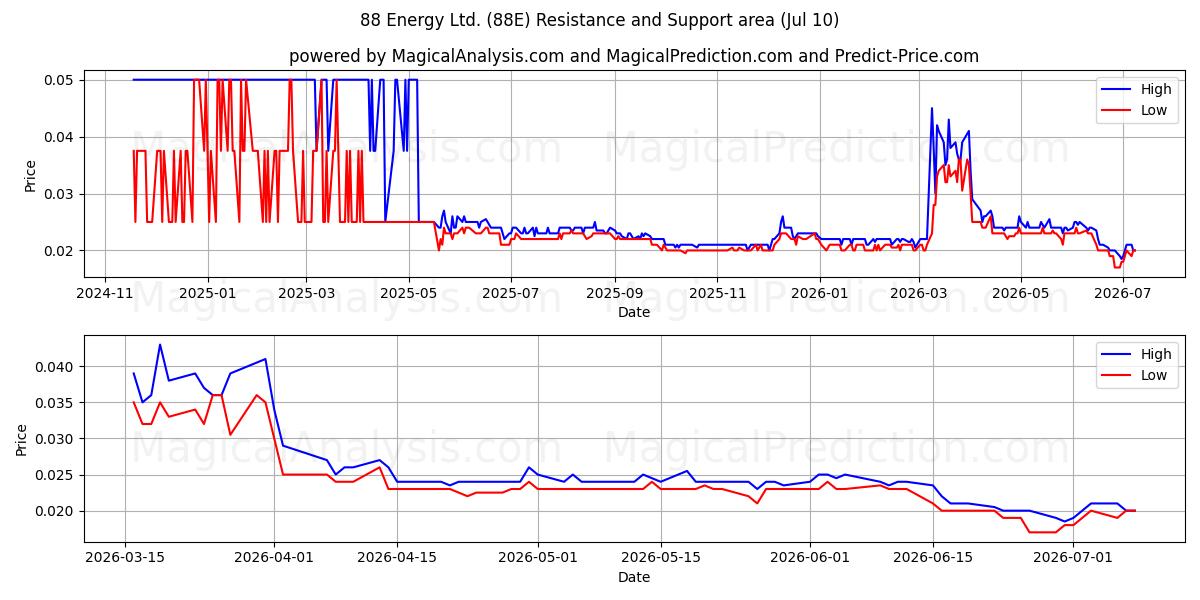
Task: Click the '0.05' y-axis label on the top chart
Action: (x=61, y=80)
